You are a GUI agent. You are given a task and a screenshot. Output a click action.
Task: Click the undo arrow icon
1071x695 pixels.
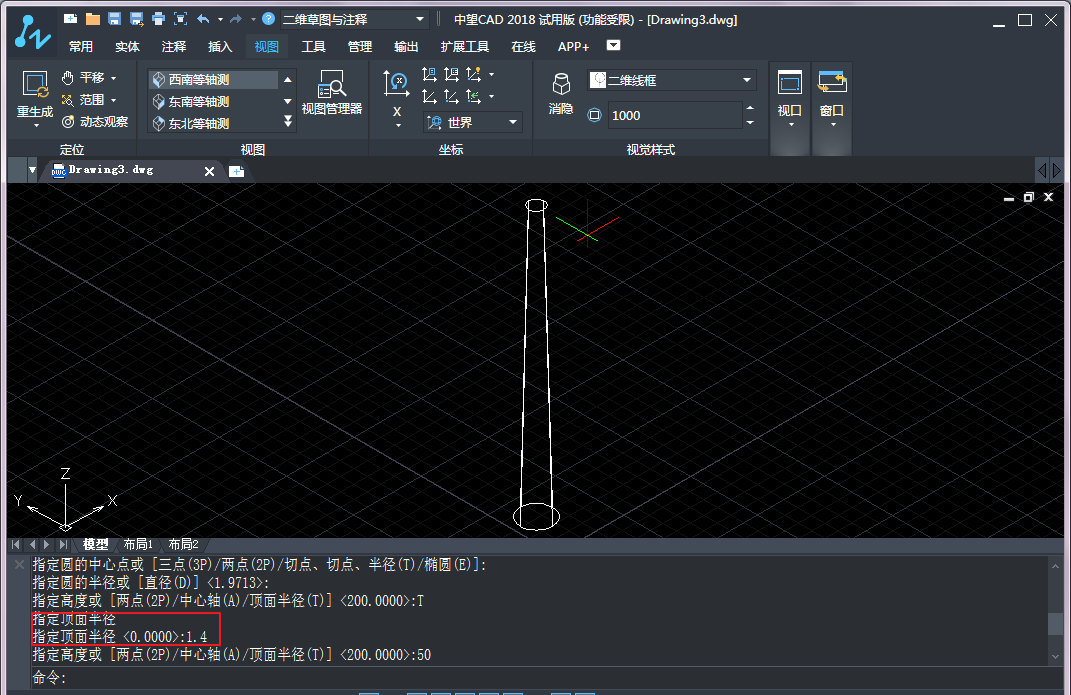[204, 19]
